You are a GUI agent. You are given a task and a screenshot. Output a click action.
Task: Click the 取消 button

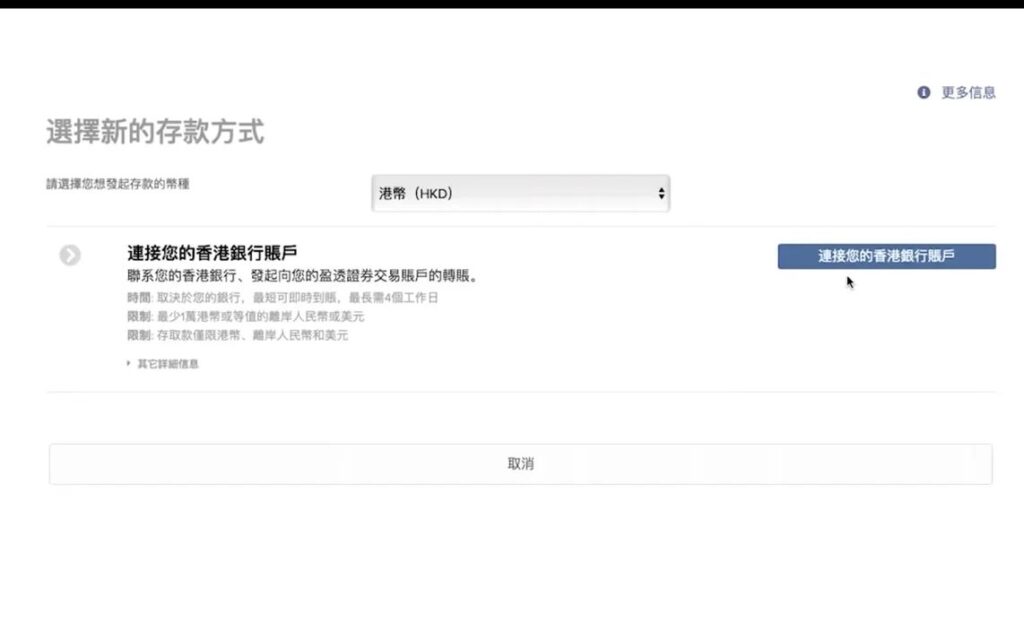tap(520, 464)
